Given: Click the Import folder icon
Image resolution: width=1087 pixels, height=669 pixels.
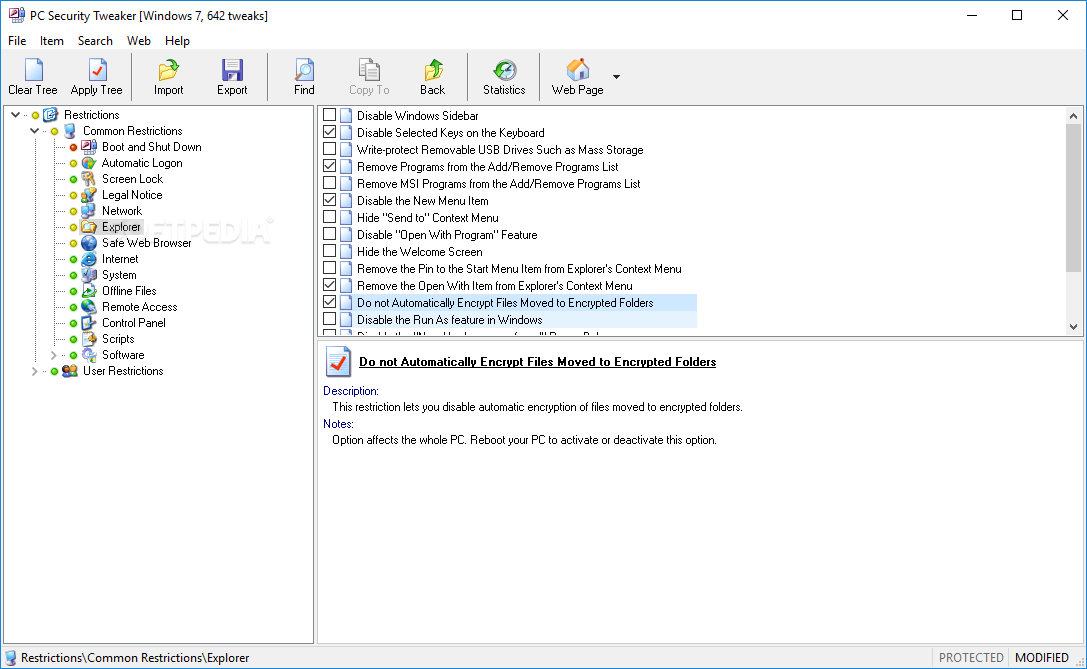Looking at the screenshot, I should (168, 70).
